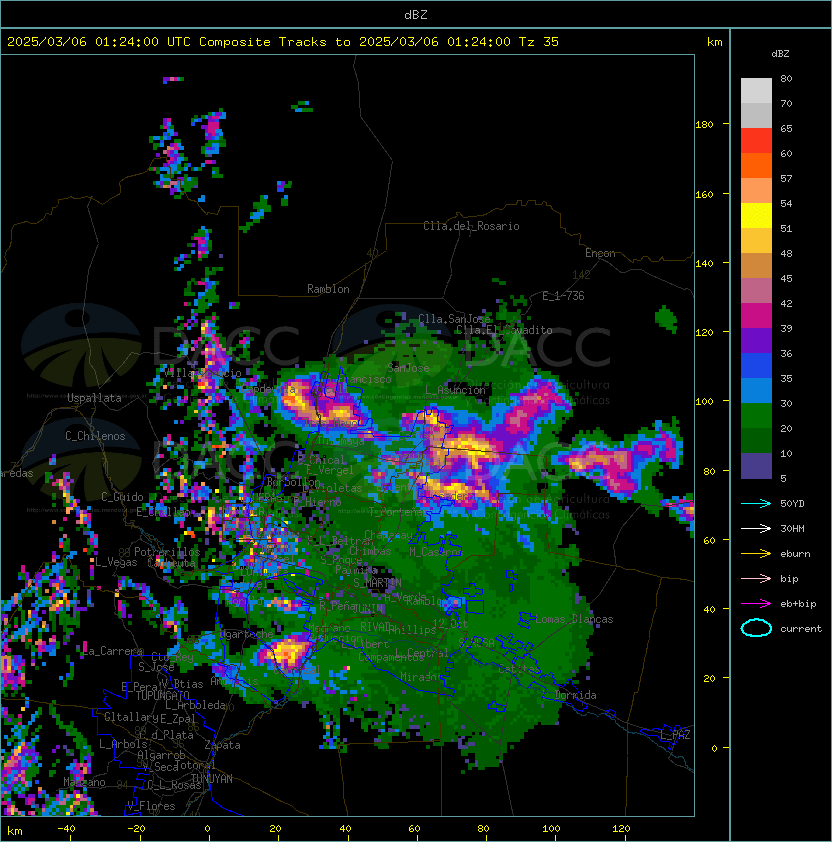Screen dimensions: 832x842
Task: Click the TUNUYAN map label
Action: click(212, 779)
